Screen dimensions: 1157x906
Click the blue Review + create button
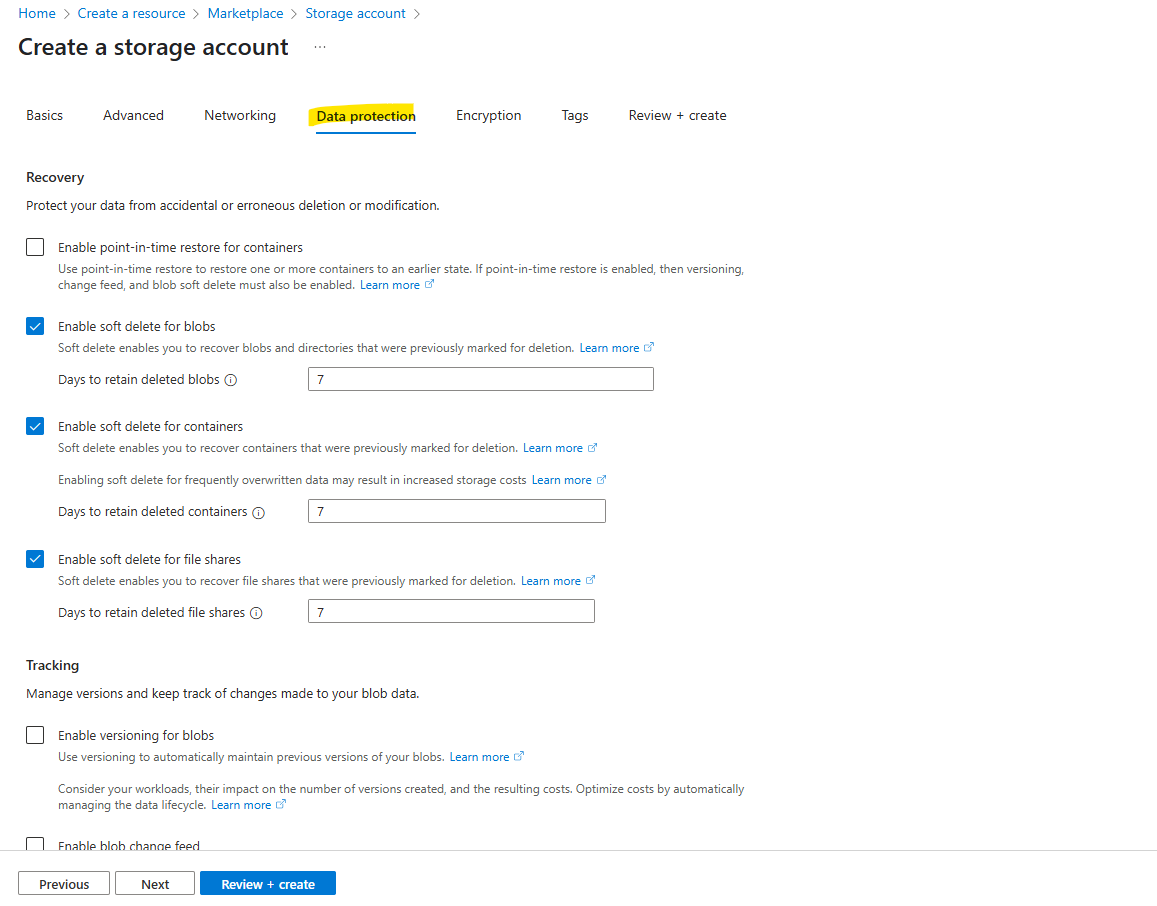[268, 884]
